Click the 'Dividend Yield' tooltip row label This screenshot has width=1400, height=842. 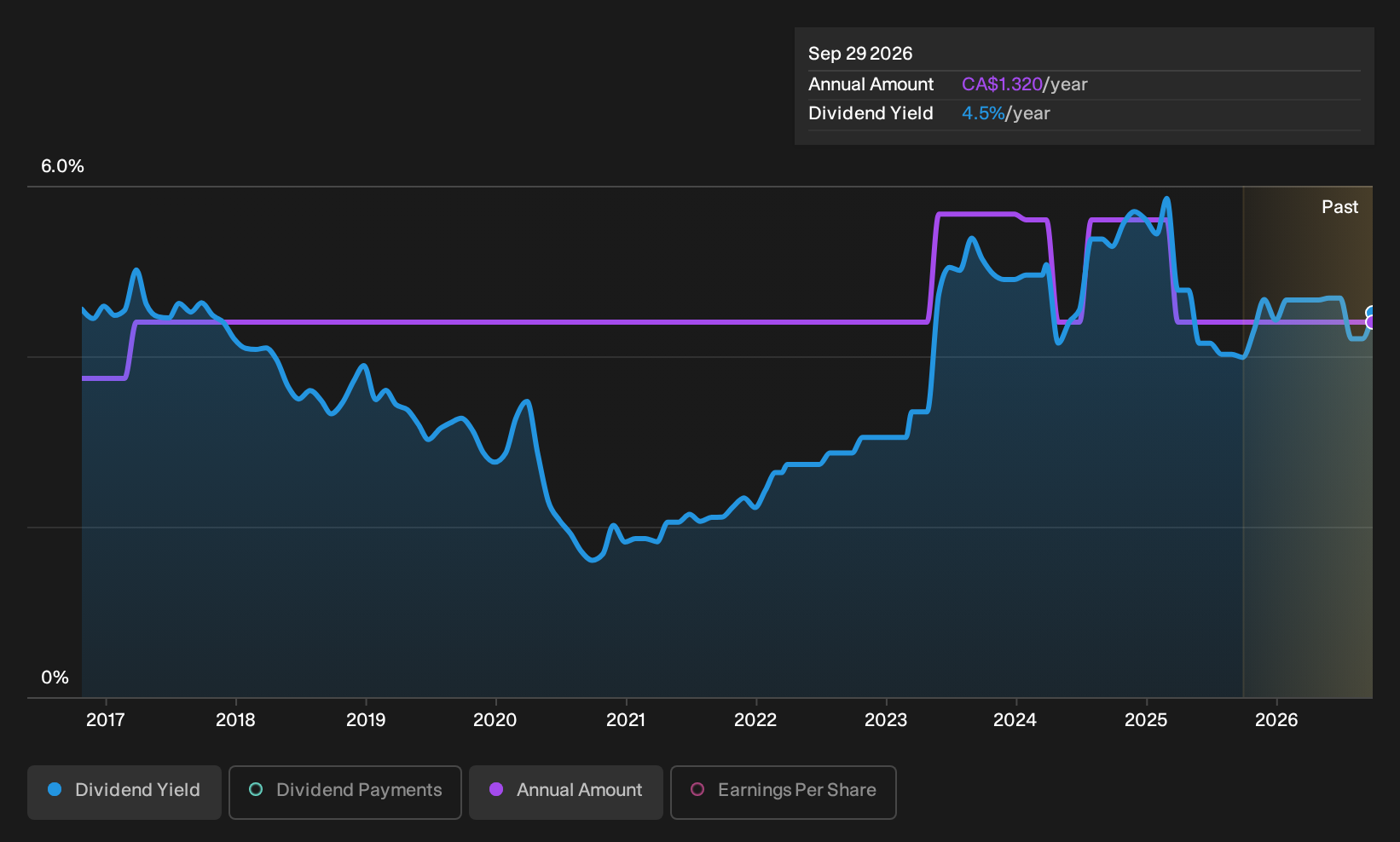(x=871, y=113)
